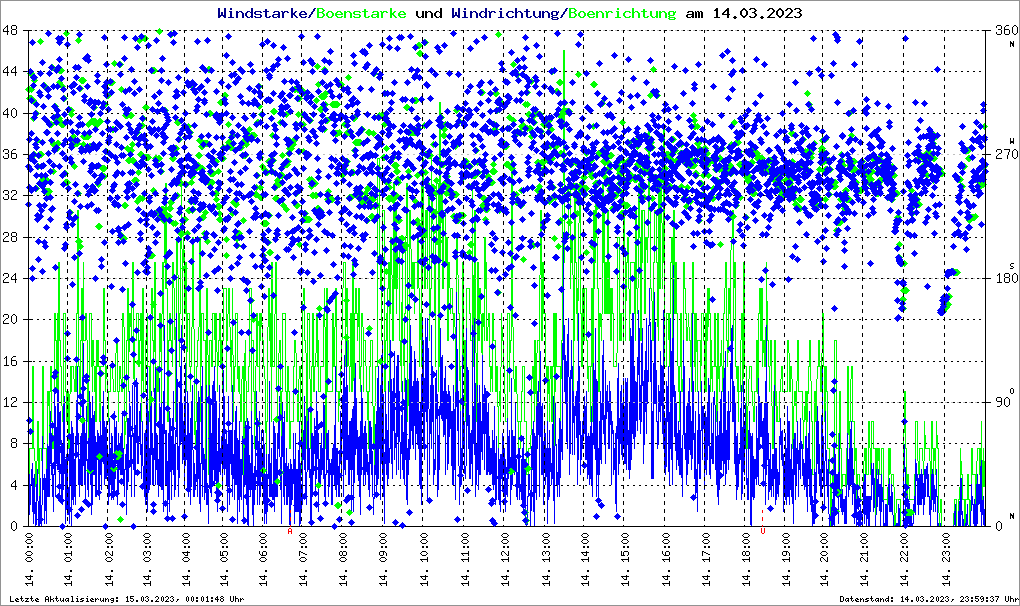Click the time label '14. 00:00'
The width and height of the screenshot is (1020, 606).
click(29, 559)
